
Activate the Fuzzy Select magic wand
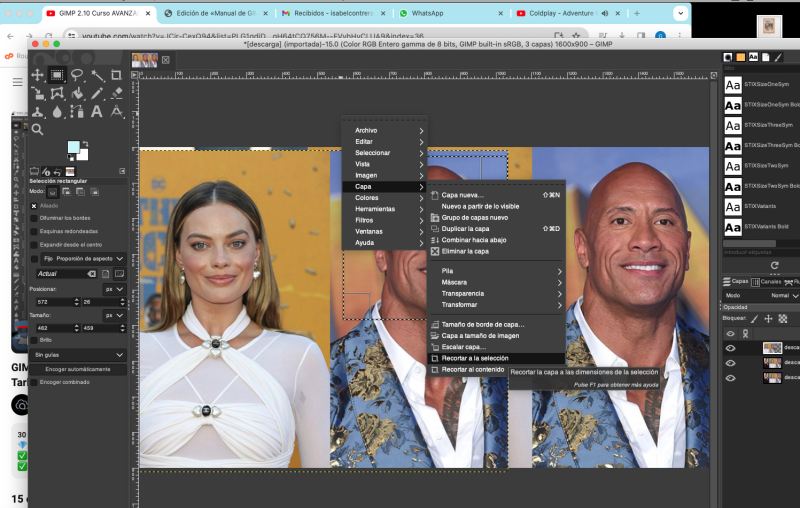98,75
